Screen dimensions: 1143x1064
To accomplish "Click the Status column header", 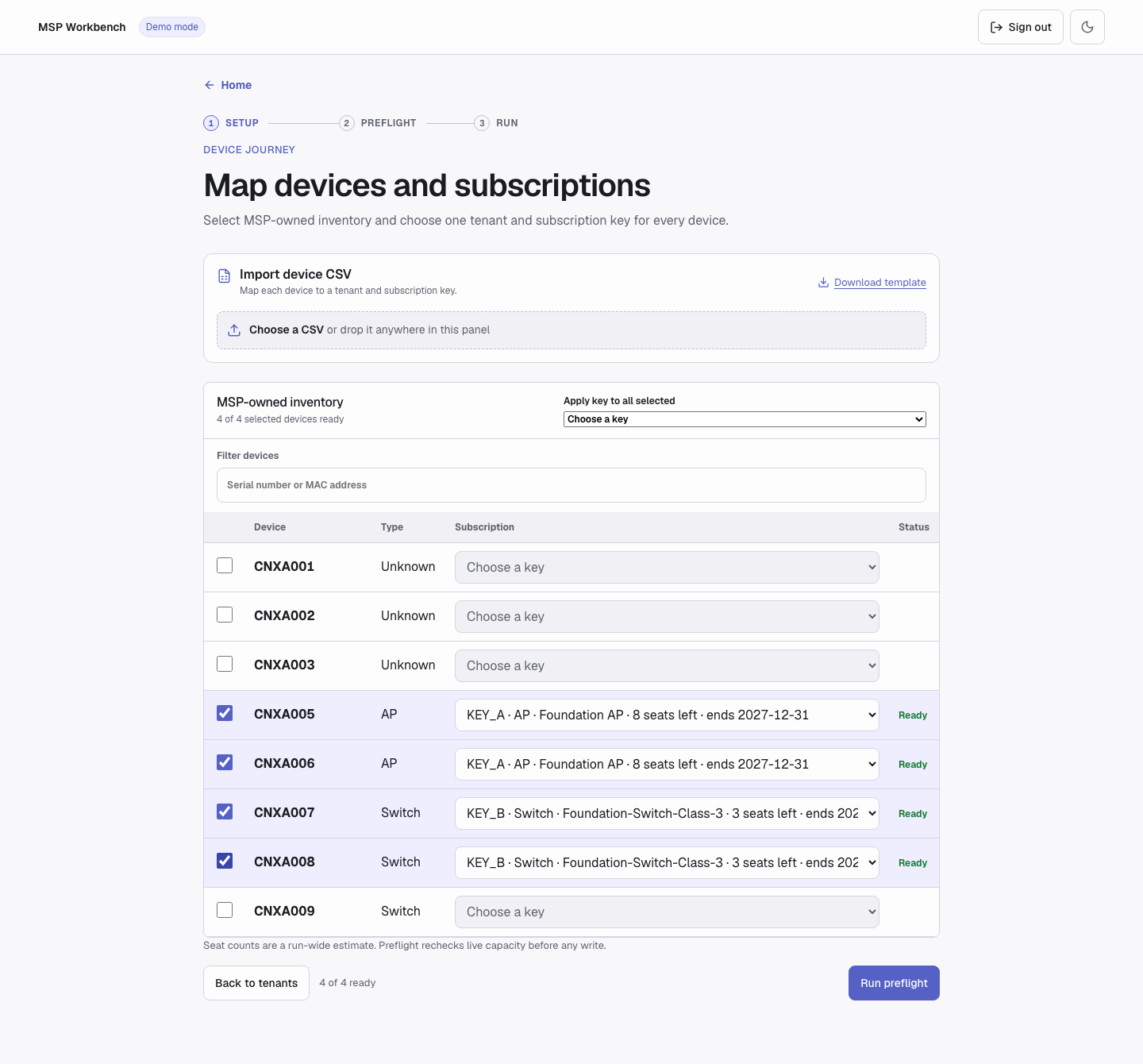I will 914,527.
